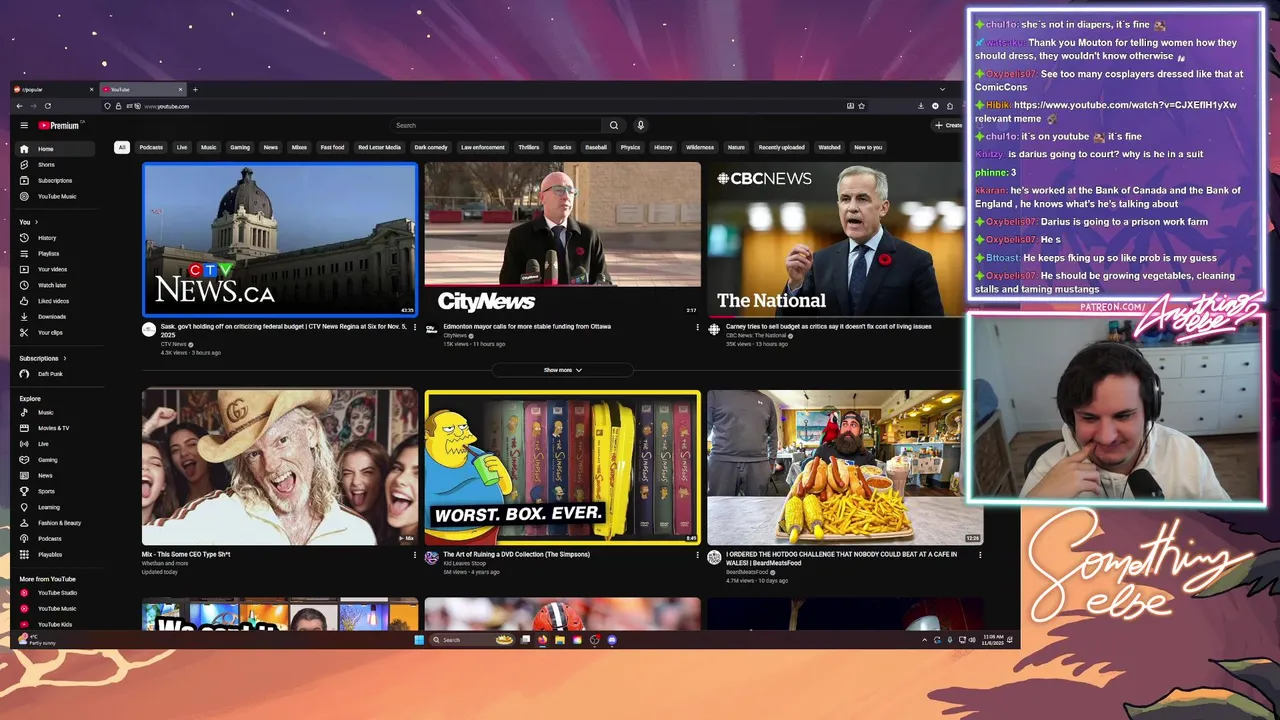Open the YouTube hamburger guide menu
1280x720 pixels.
tap(24, 125)
